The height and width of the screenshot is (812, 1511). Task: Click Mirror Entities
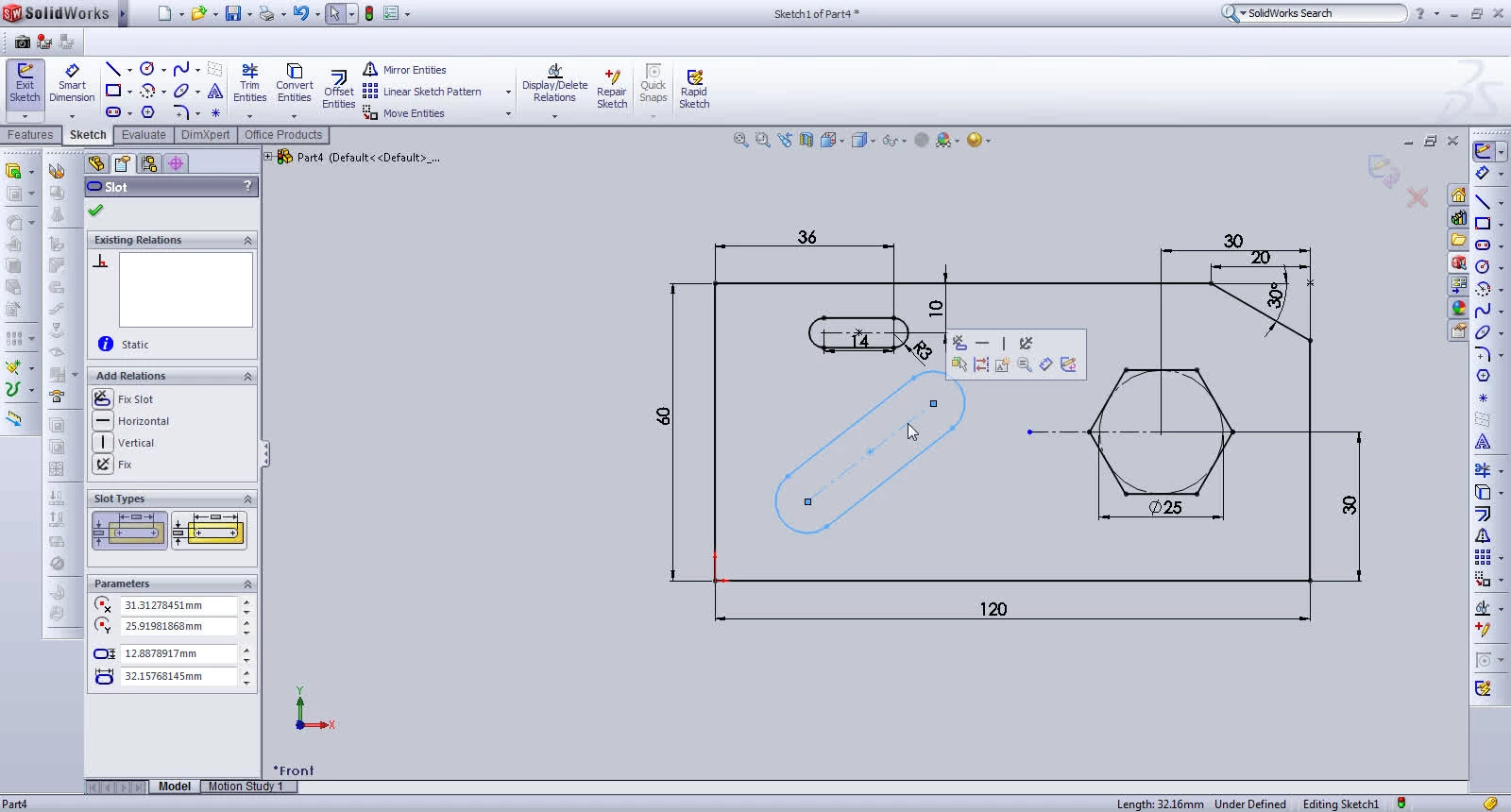pos(404,70)
